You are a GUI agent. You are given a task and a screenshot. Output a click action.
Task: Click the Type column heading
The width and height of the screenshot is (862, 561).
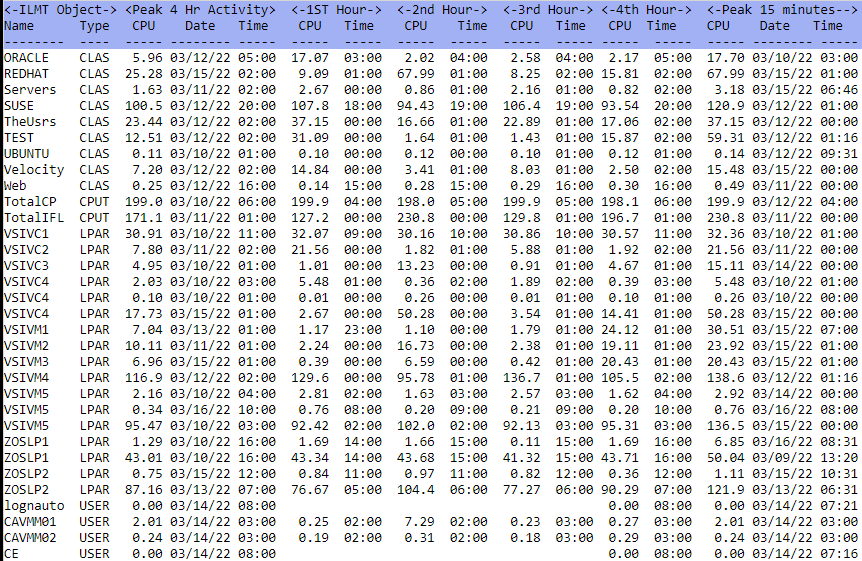click(94, 25)
